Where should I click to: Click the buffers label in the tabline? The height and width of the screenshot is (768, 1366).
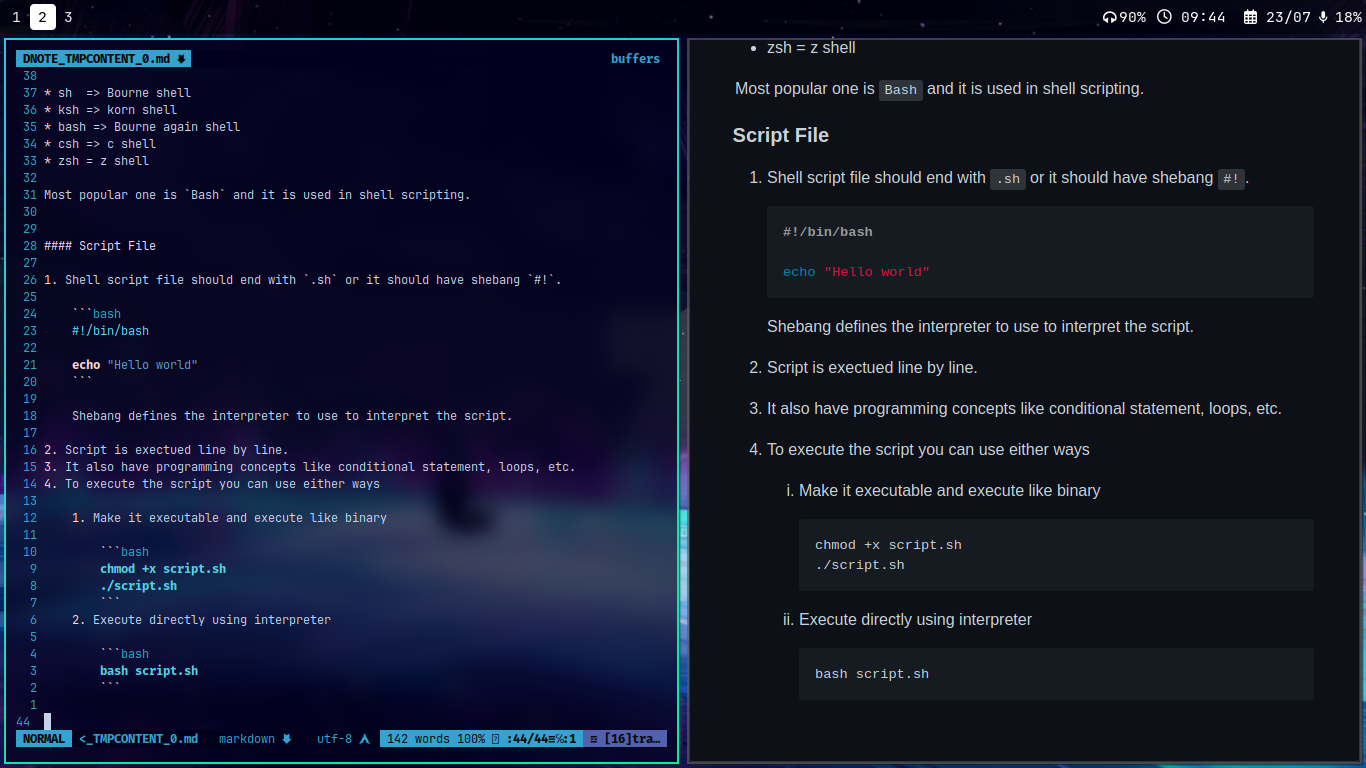[635, 59]
